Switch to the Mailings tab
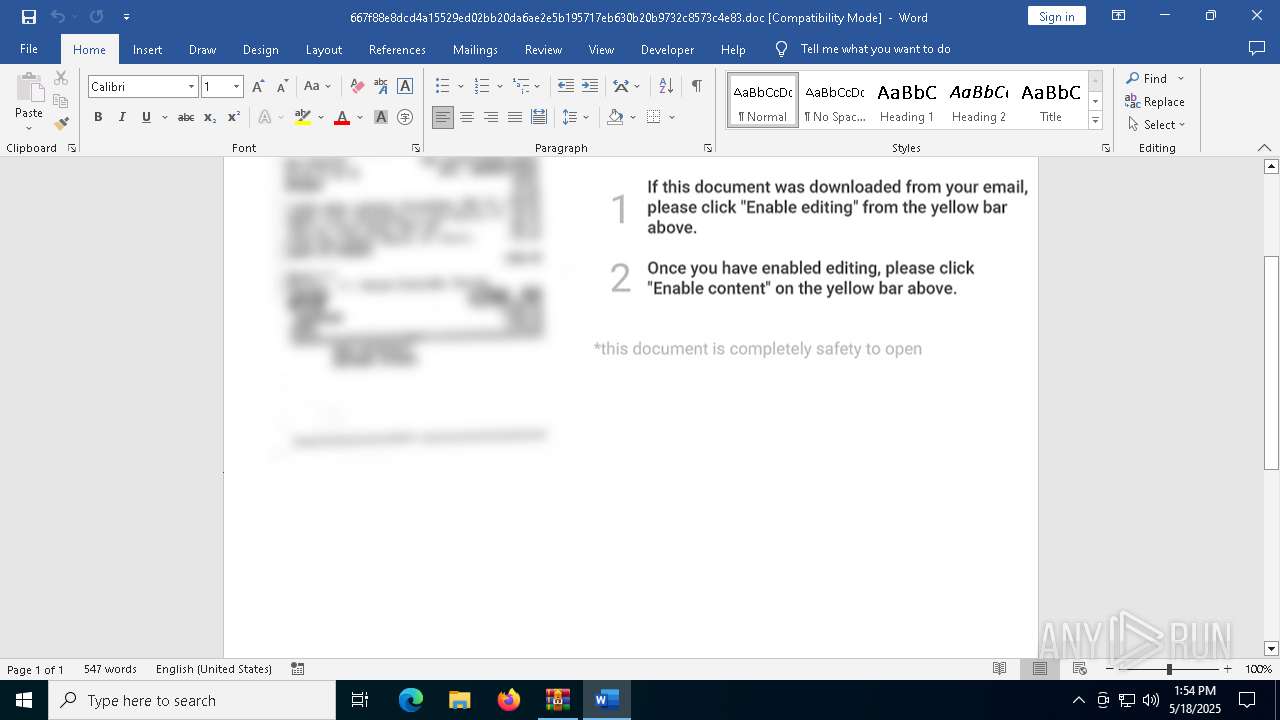 [x=475, y=49]
